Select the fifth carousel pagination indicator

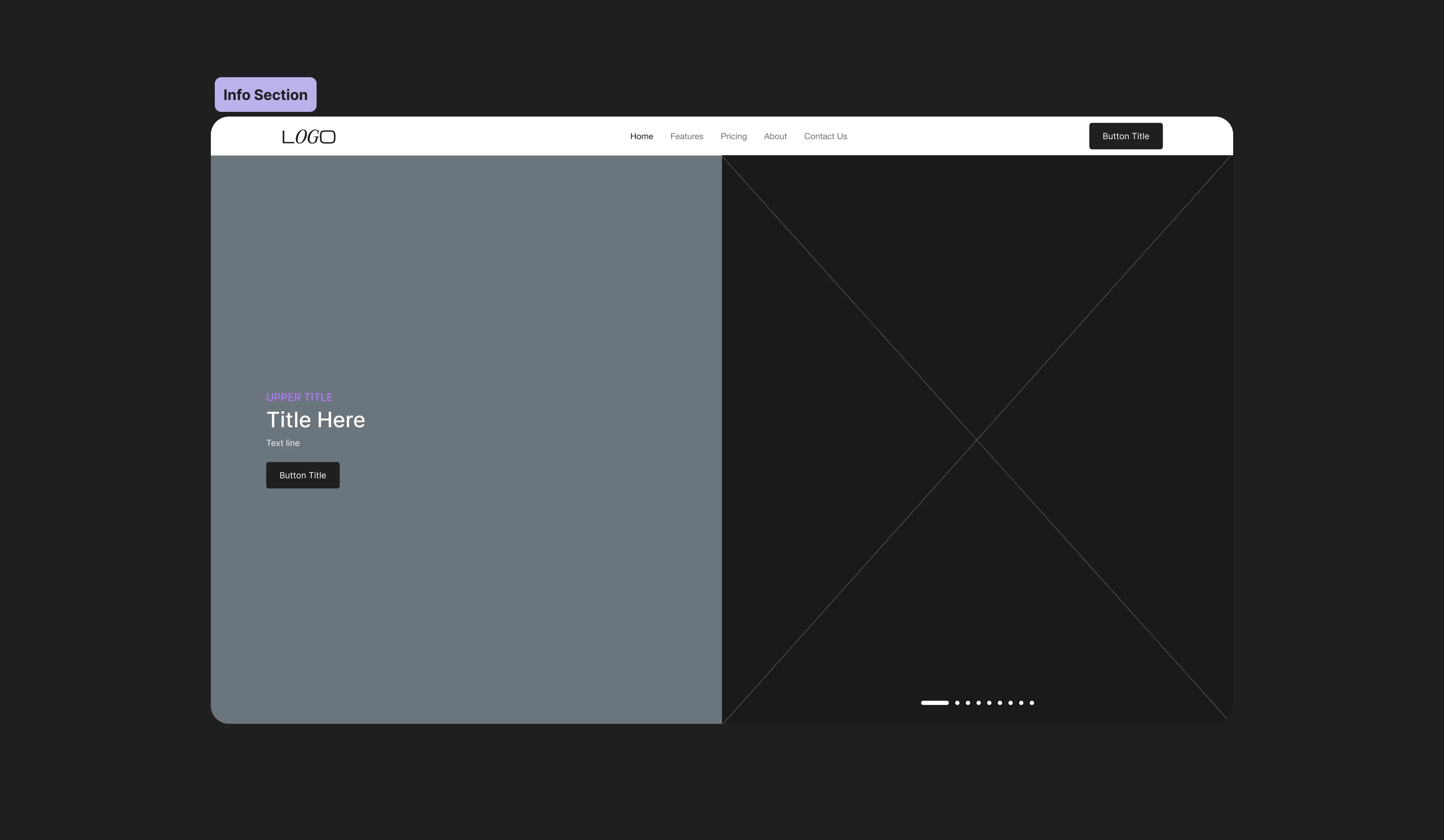[x=989, y=703]
